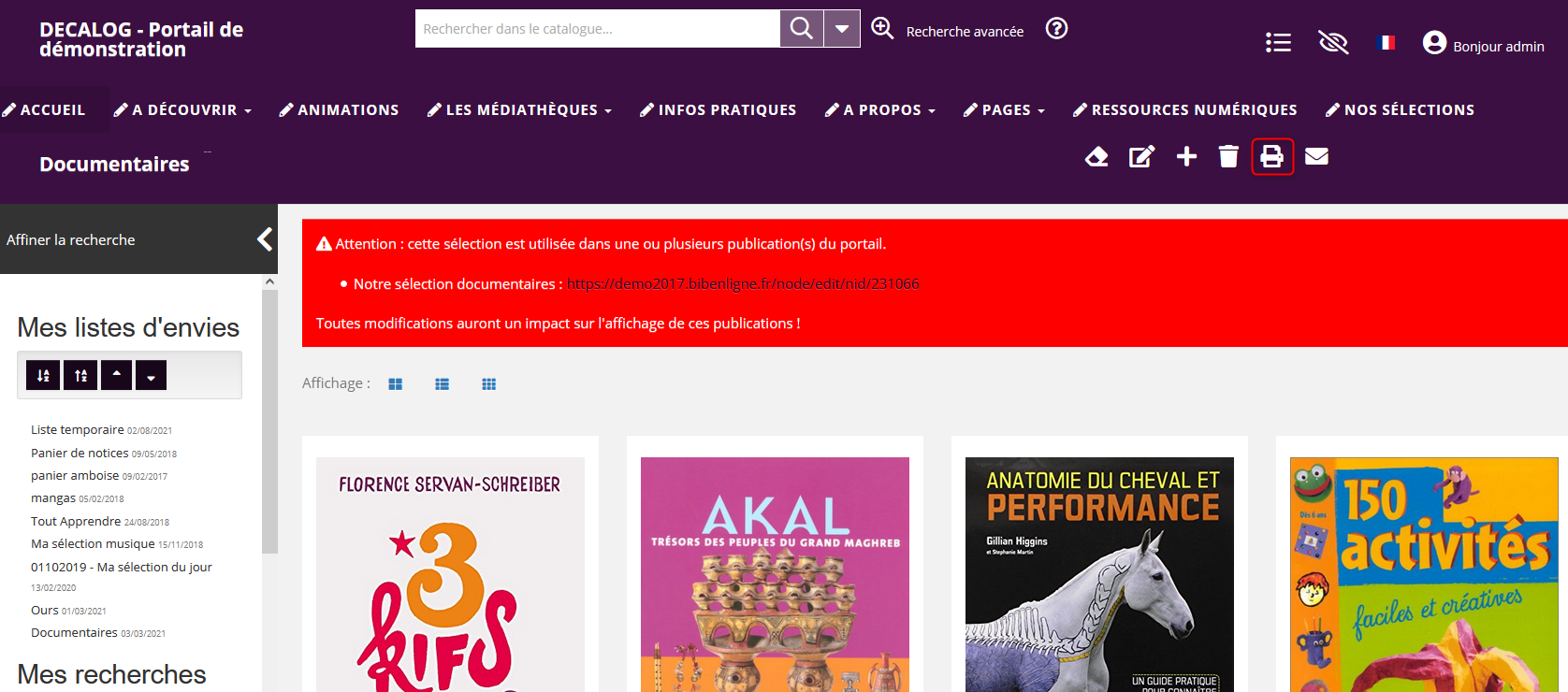Switch to list display view icon

coord(442,384)
